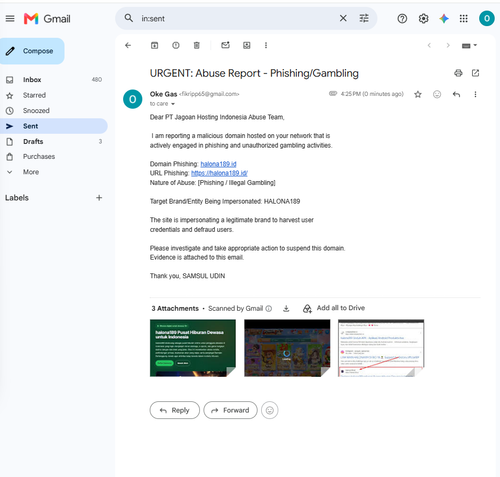The width and height of the screenshot is (500, 477).
Task: Open the halona189.id domain link
Action: pos(218,164)
